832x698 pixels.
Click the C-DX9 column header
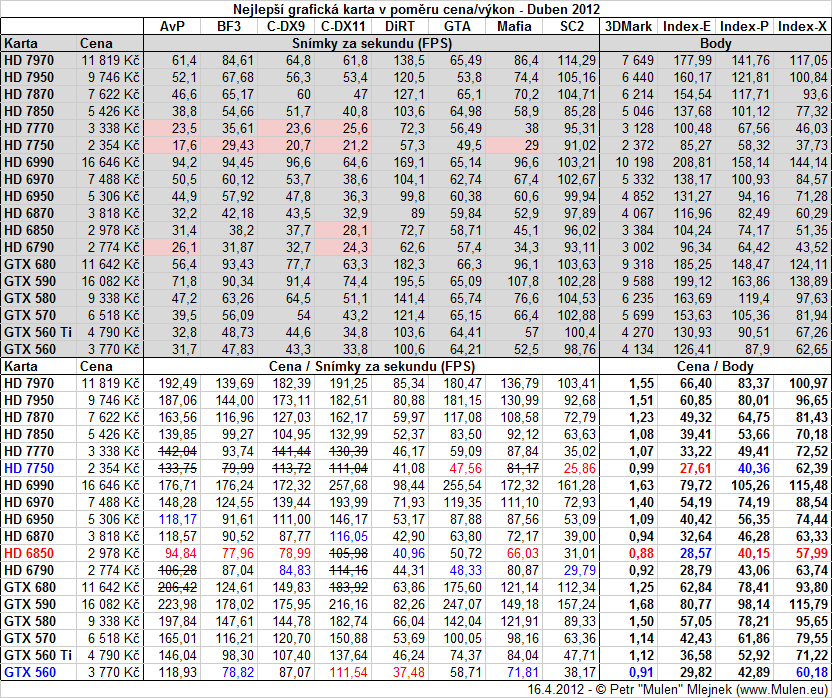coord(286,27)
